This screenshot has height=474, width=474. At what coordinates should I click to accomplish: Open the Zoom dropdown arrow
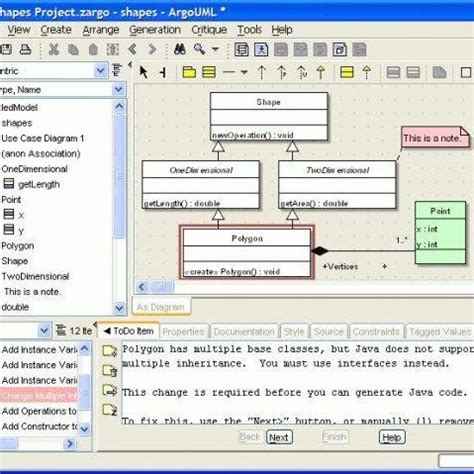coord(215,49)
